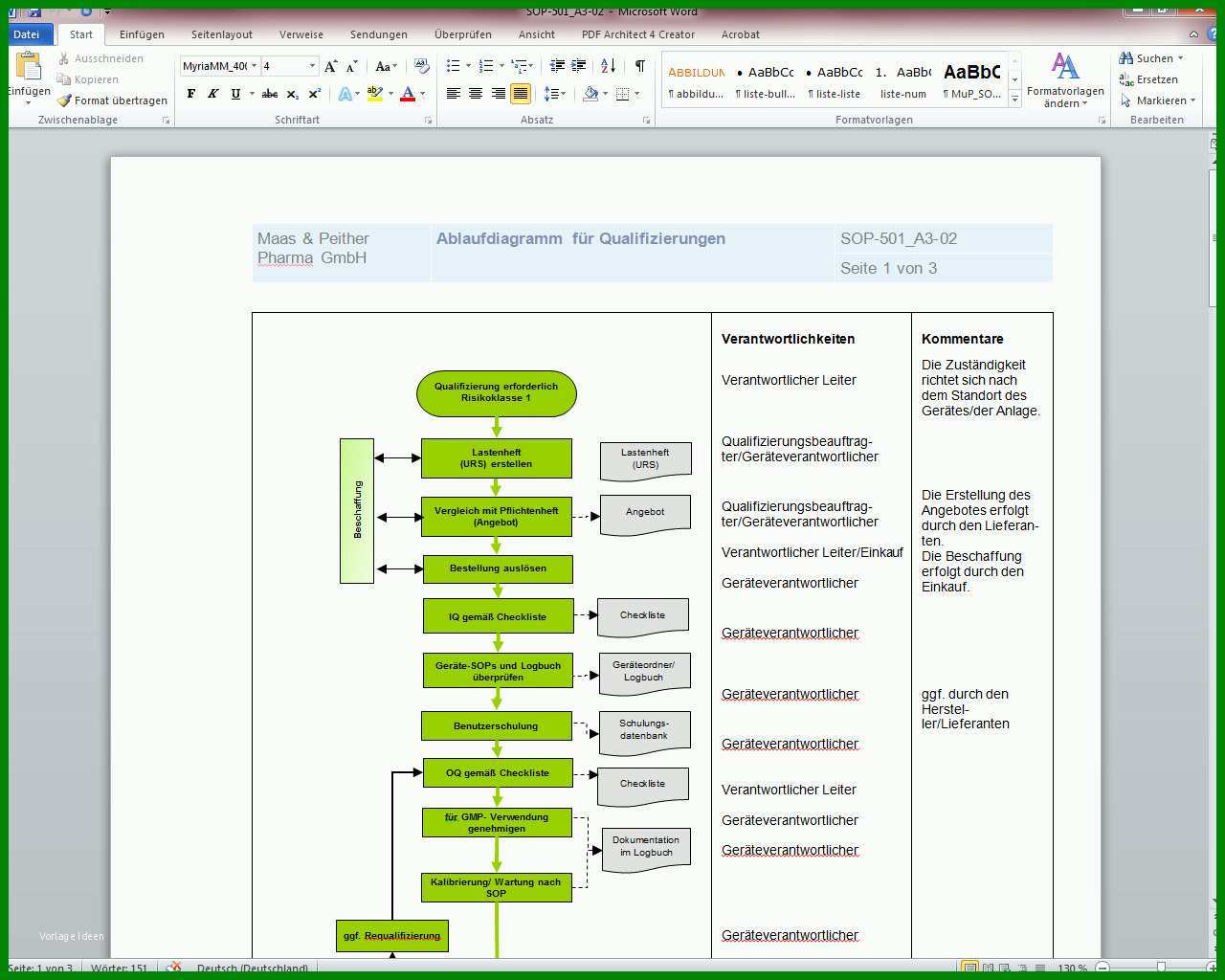Apply the abbildu... style
Viewport: 1225px width, 980px height.
(696, 80)
